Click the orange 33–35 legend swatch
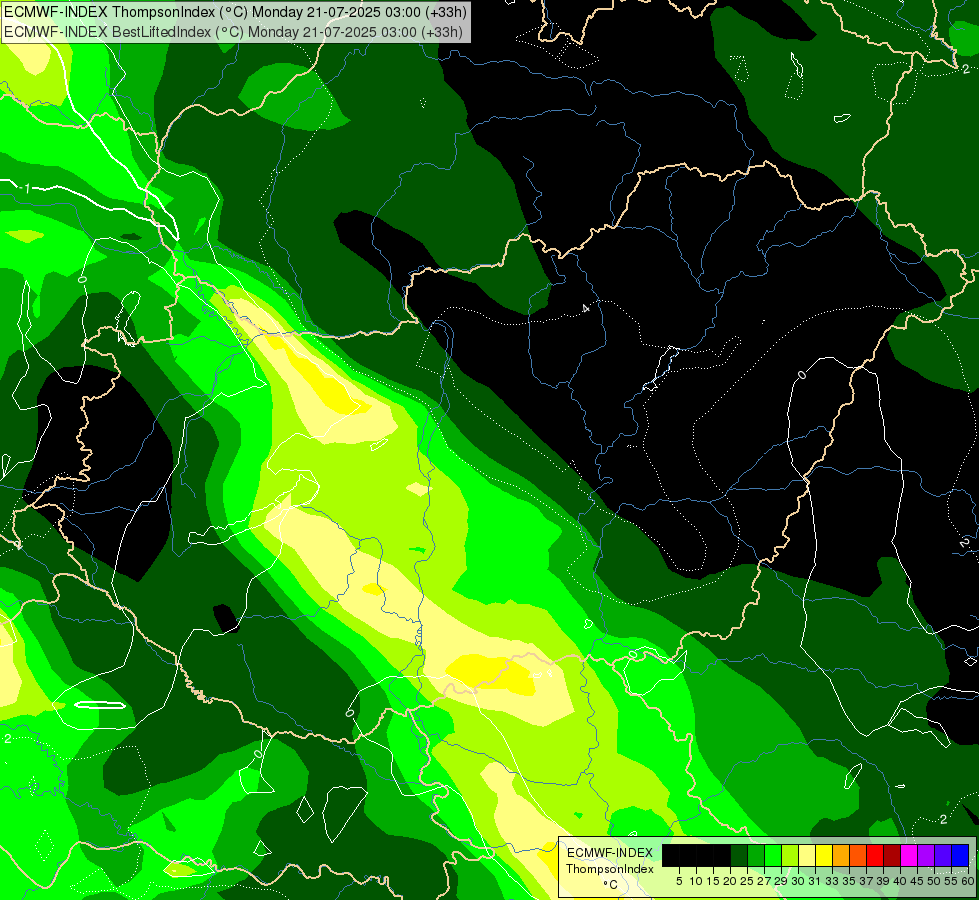Image resolution: width=979 pixels, height=900 pixels. coord(841,855)
